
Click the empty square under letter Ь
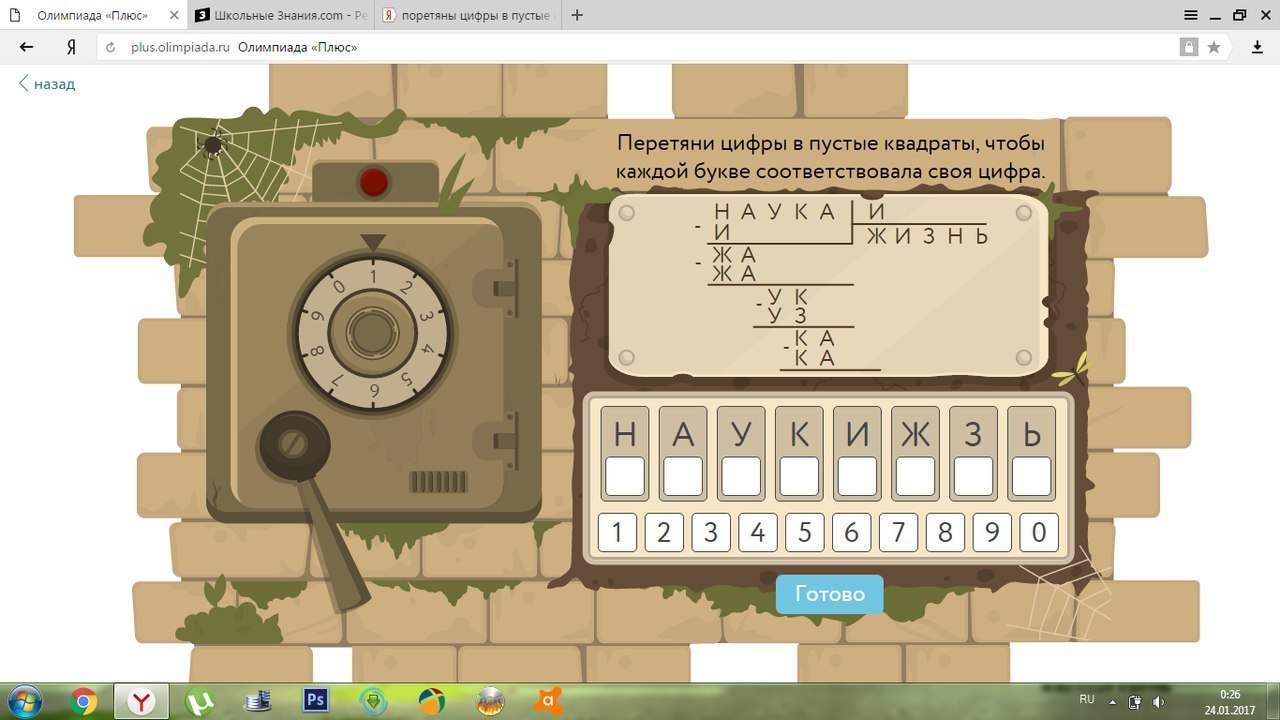pos(1031,476)
